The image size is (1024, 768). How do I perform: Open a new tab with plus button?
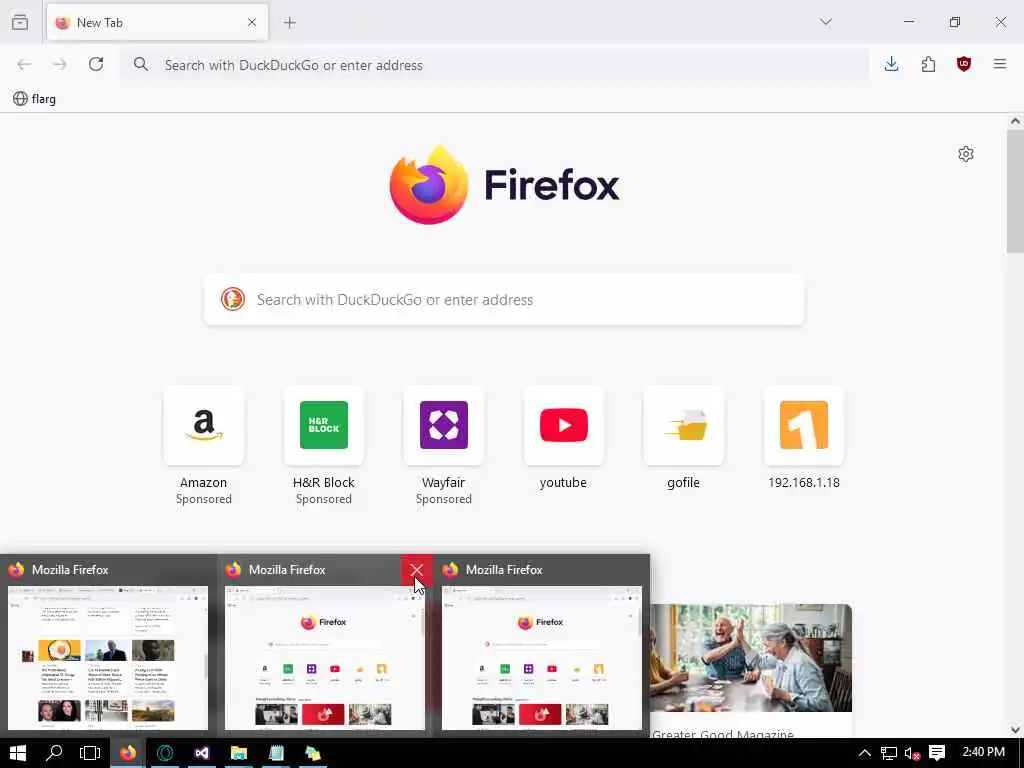coord(289,23)
